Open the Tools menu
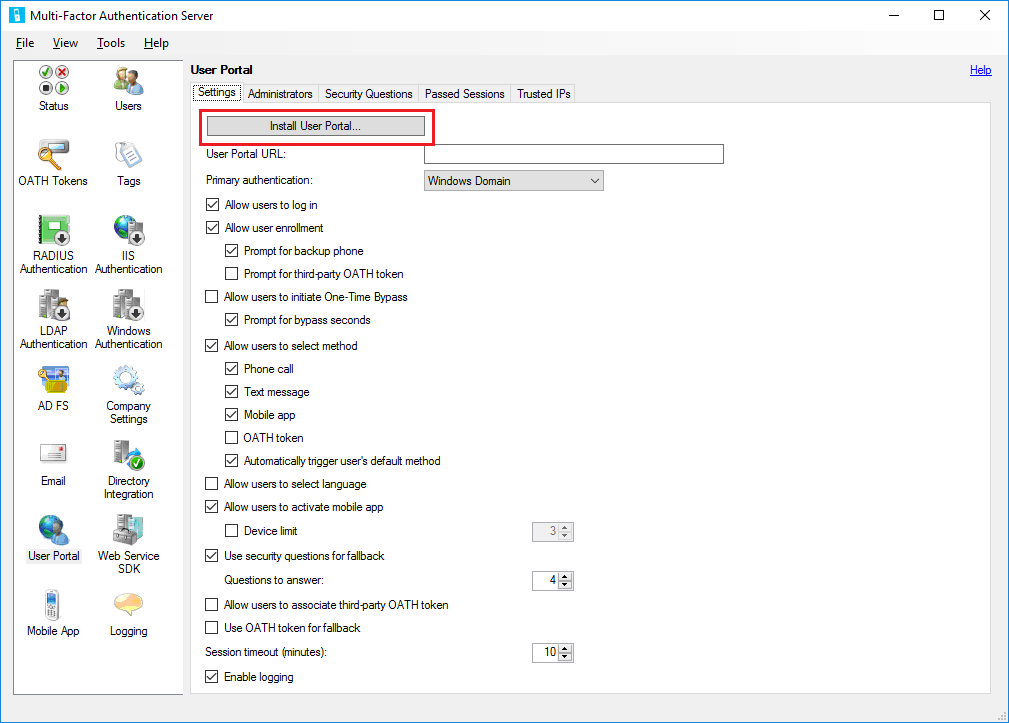Screen dimensions: 1009x723 click(110, 43)
